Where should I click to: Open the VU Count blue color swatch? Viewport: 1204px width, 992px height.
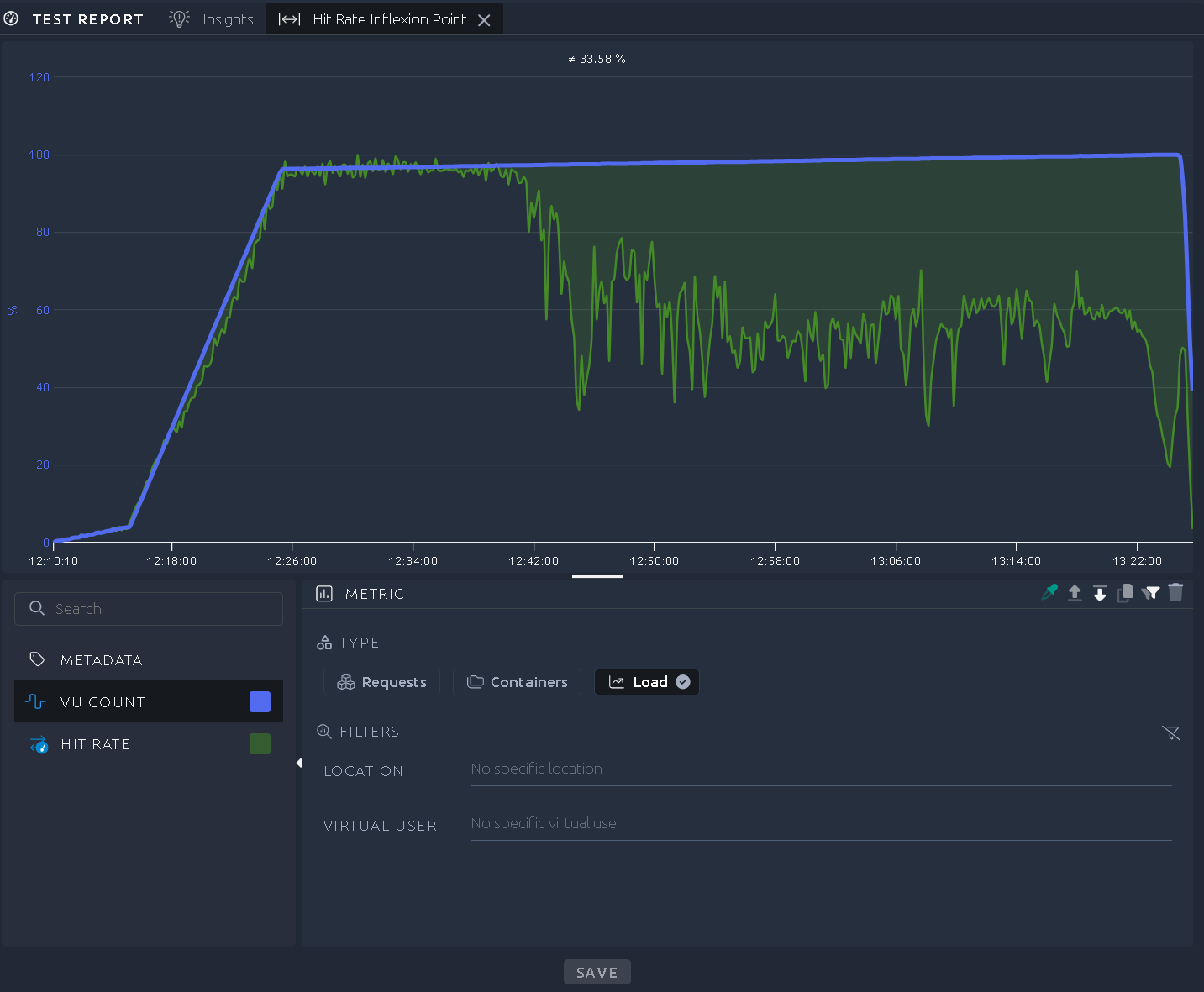[x=260, y=702]
